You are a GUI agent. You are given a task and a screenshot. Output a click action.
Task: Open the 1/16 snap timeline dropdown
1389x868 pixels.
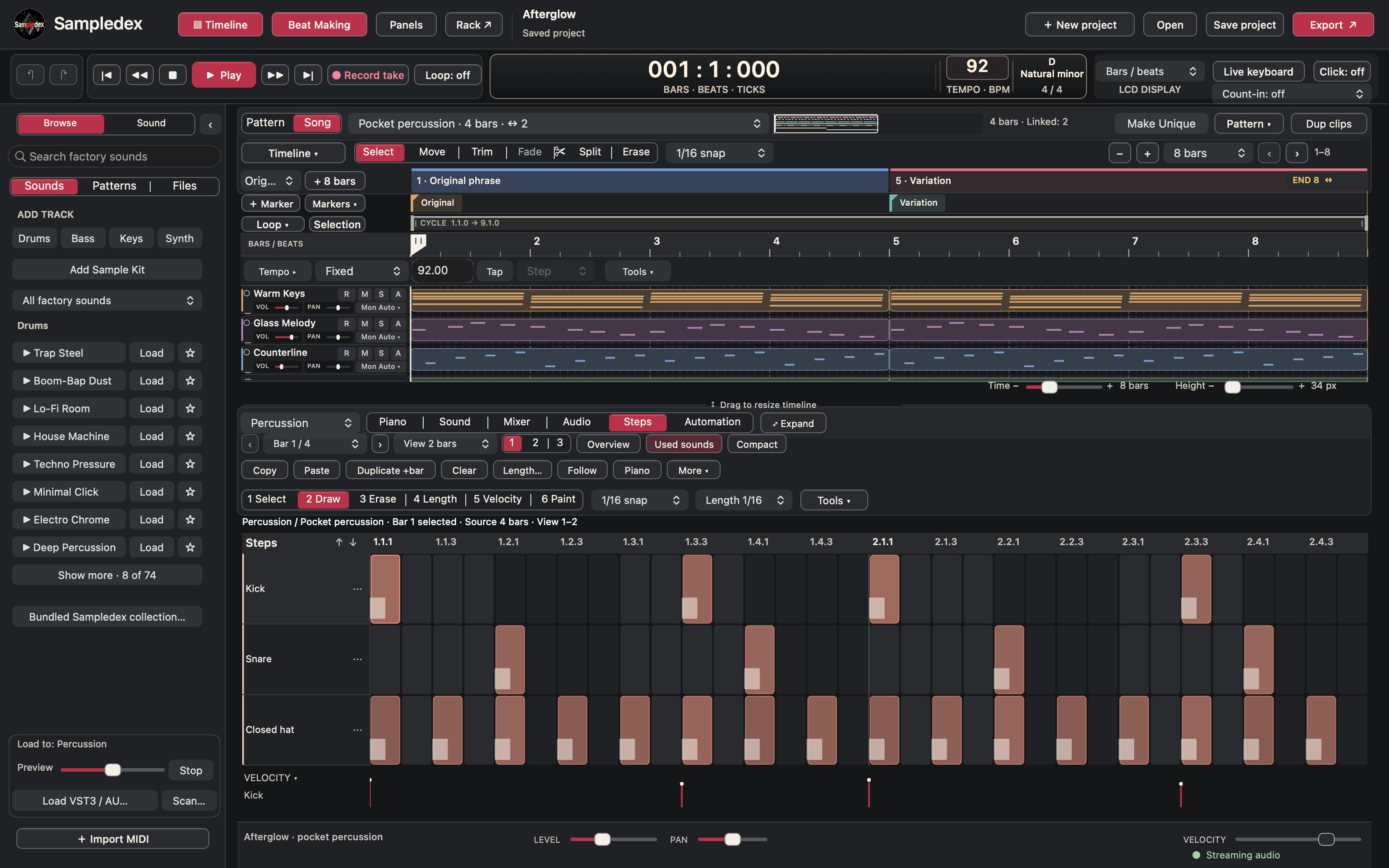click(x=719, y=153)
